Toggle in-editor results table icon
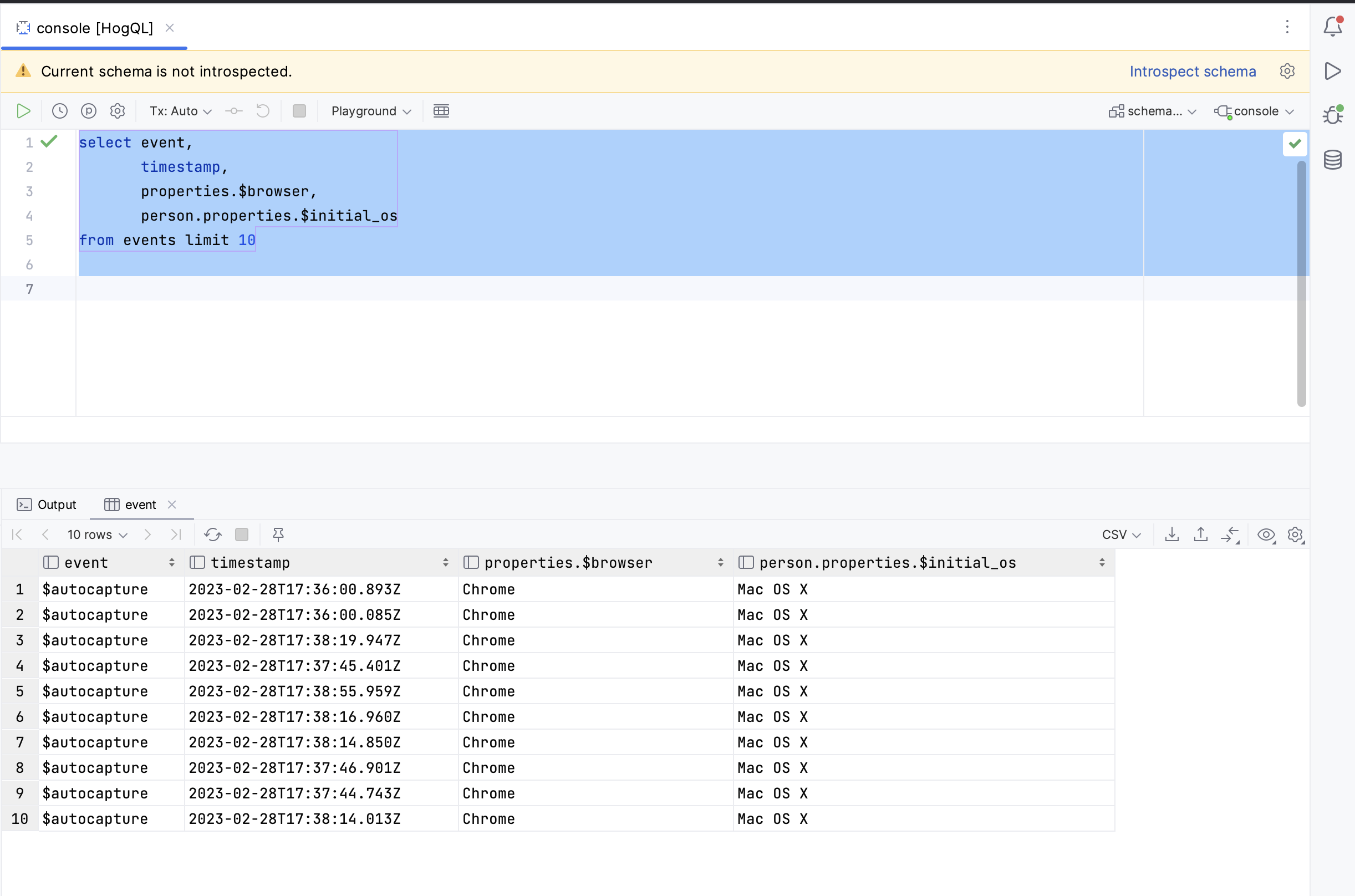Viewport: 1355px width, 896px height. pos(441,111)
